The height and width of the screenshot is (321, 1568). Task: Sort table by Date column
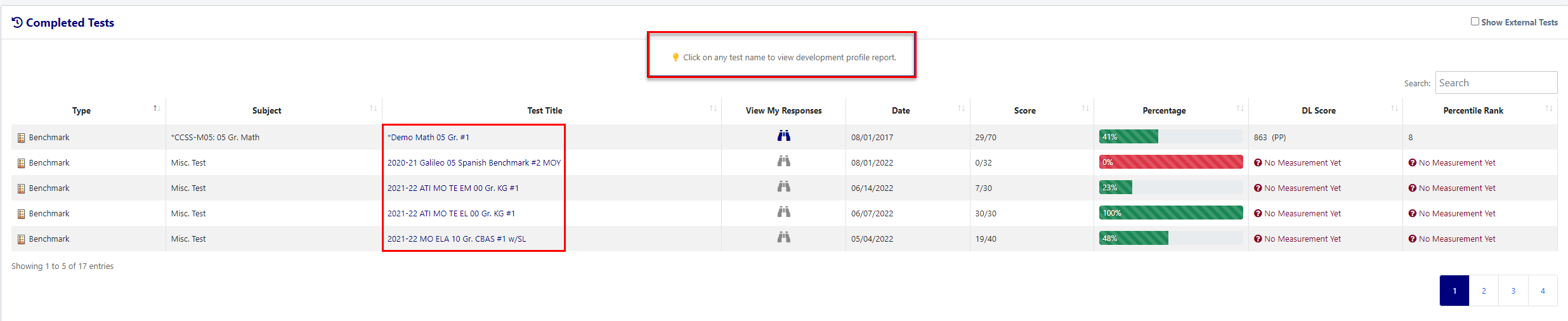click(961, 108)
